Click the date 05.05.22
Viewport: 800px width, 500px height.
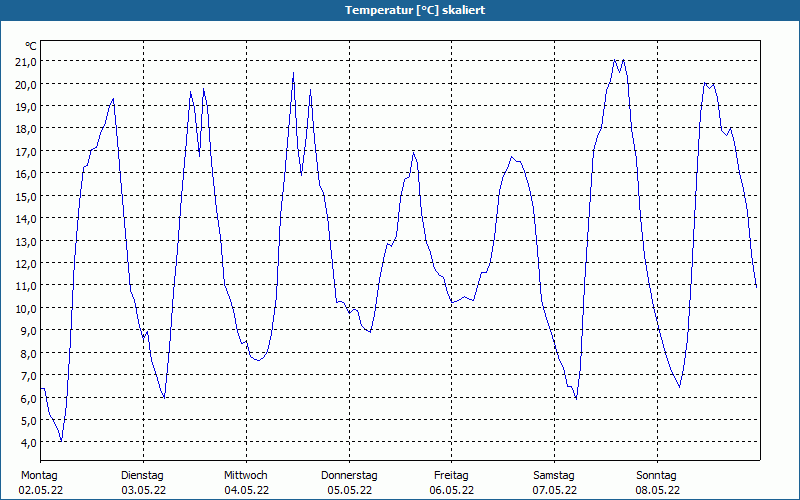[x=349, y=491]
